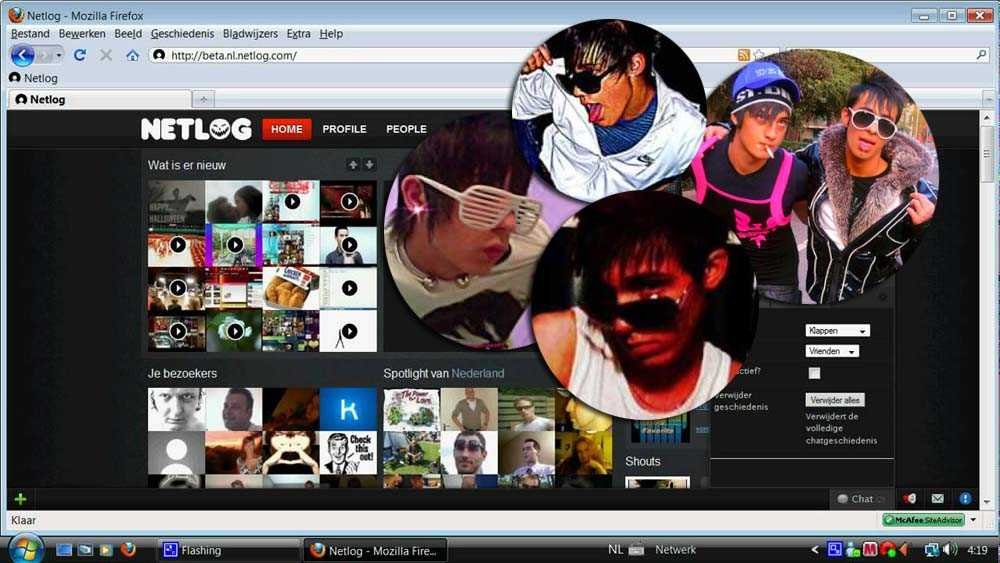Play the green flower video thumbnail
This screenshot has height=563, width=1000.
[x=234, y=332]
